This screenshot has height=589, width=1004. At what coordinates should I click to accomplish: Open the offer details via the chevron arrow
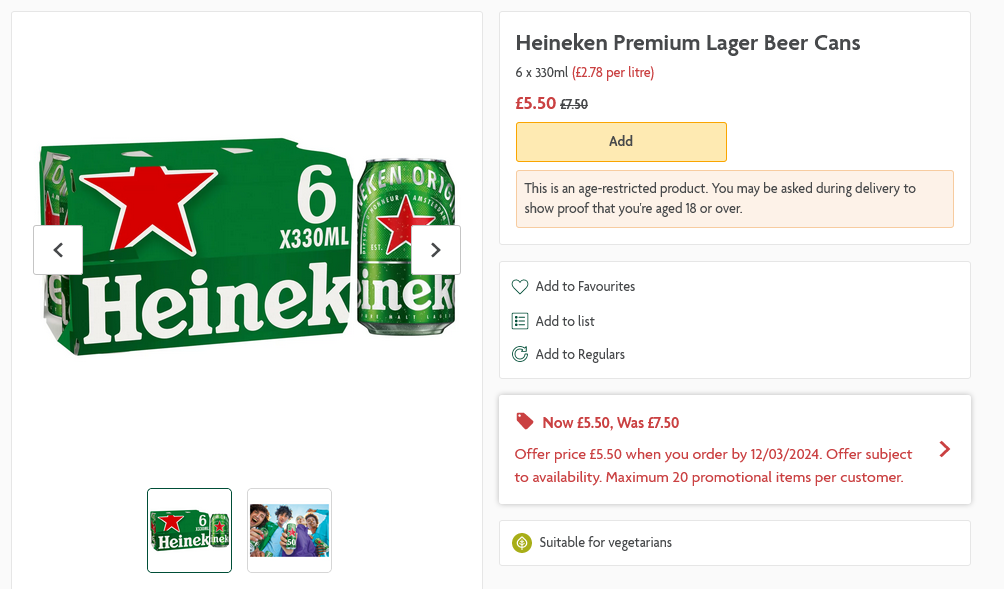(944, 450)
